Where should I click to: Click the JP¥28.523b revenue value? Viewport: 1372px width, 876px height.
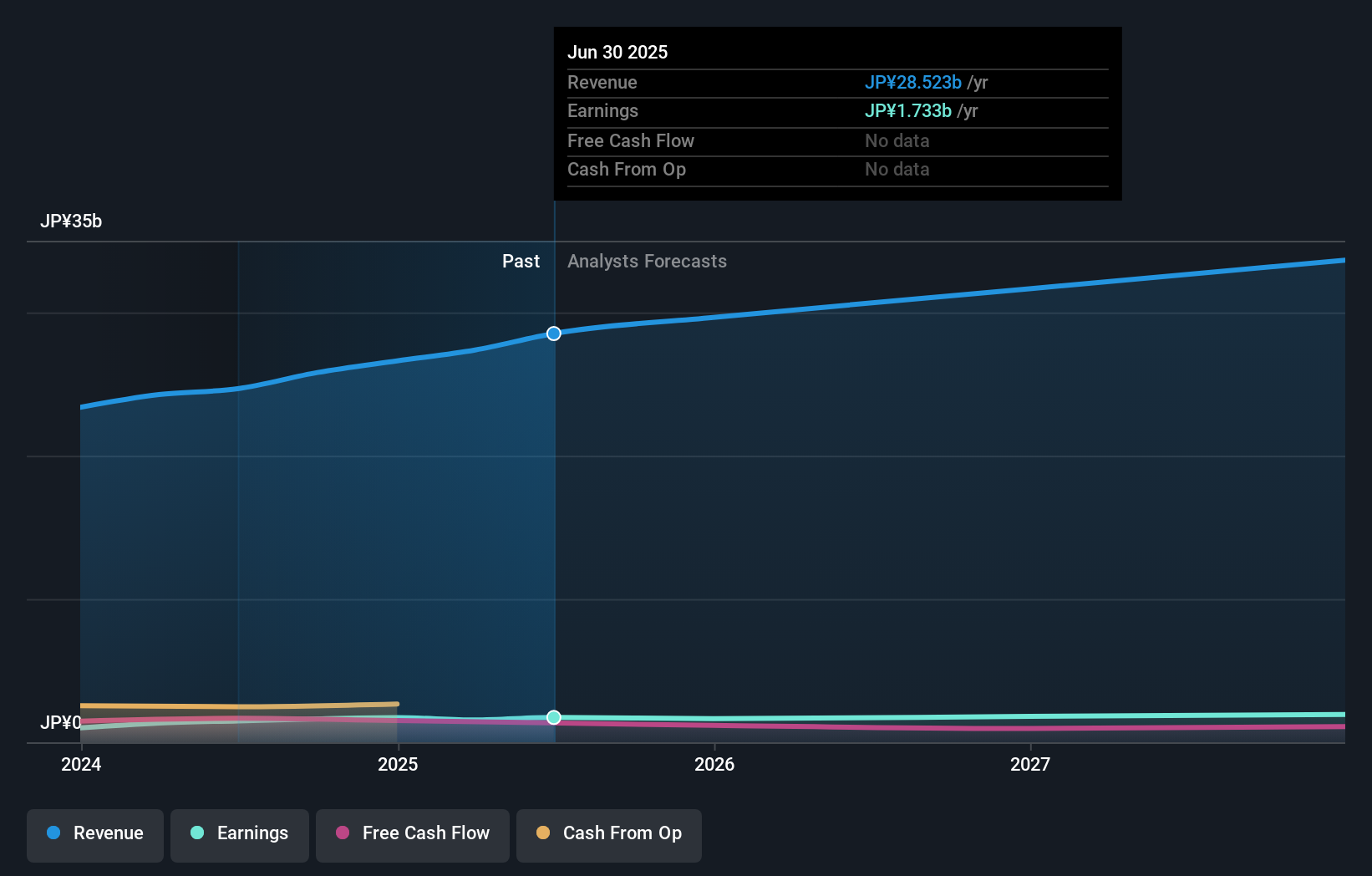tap(913, 82)
